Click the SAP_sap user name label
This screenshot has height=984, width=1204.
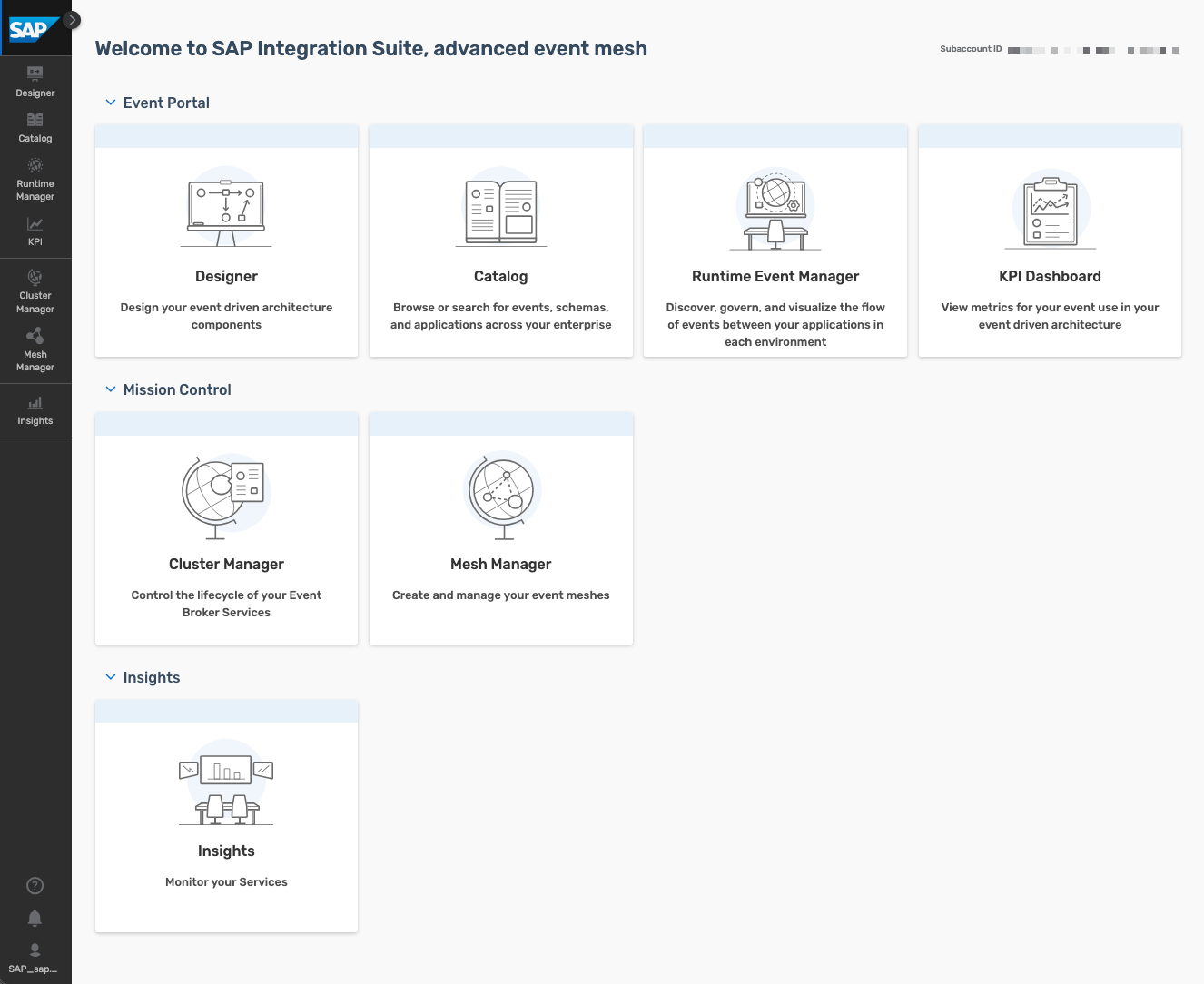click(33, 969)
